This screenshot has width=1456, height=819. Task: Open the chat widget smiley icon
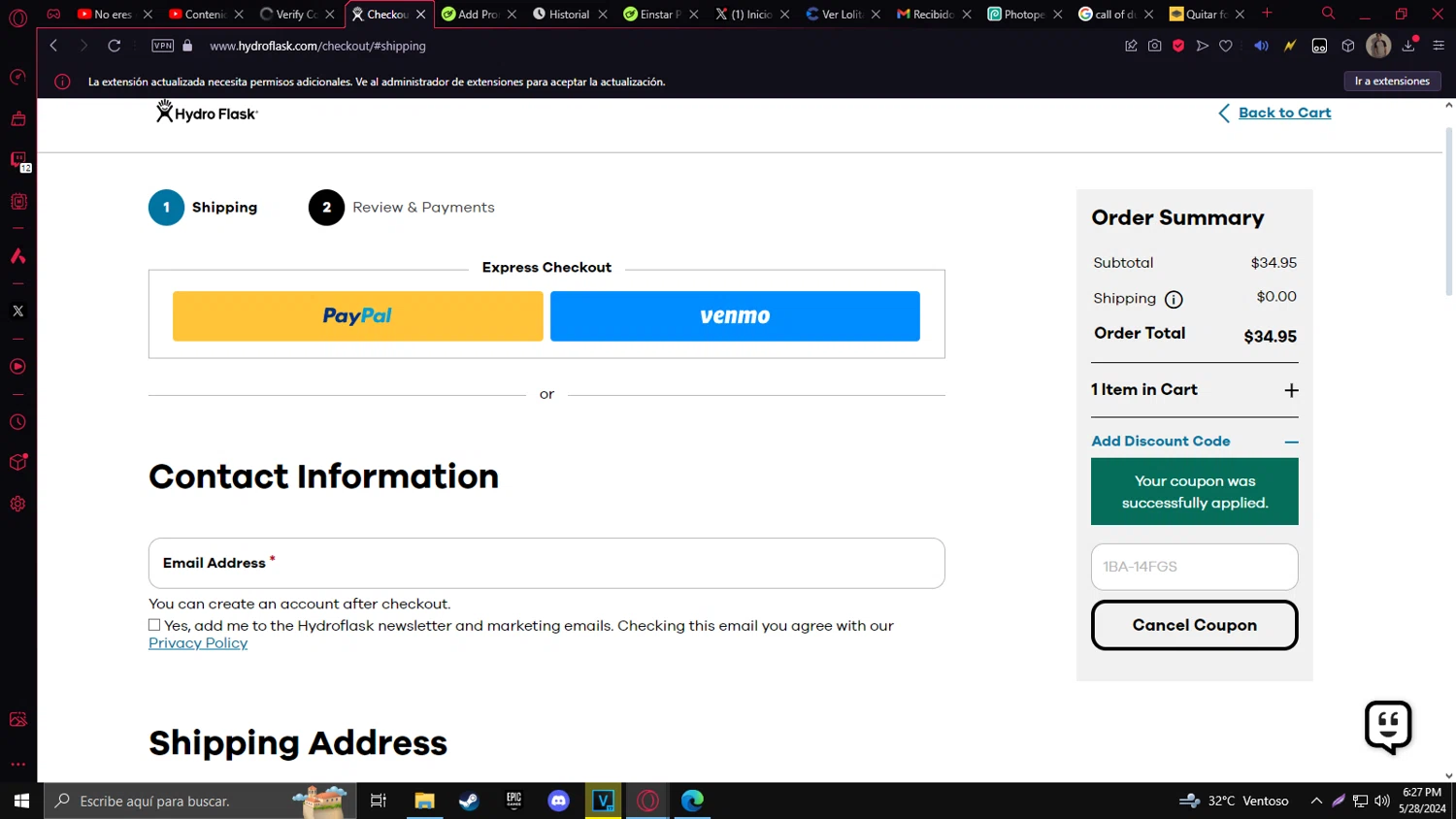click(x=1388, y=727)
